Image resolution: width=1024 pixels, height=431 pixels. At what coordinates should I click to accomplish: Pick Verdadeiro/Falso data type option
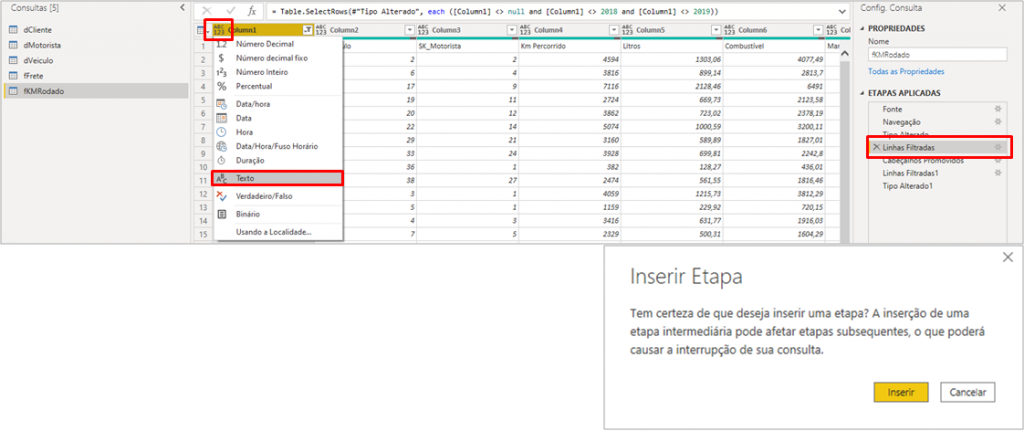coord(267,196)
